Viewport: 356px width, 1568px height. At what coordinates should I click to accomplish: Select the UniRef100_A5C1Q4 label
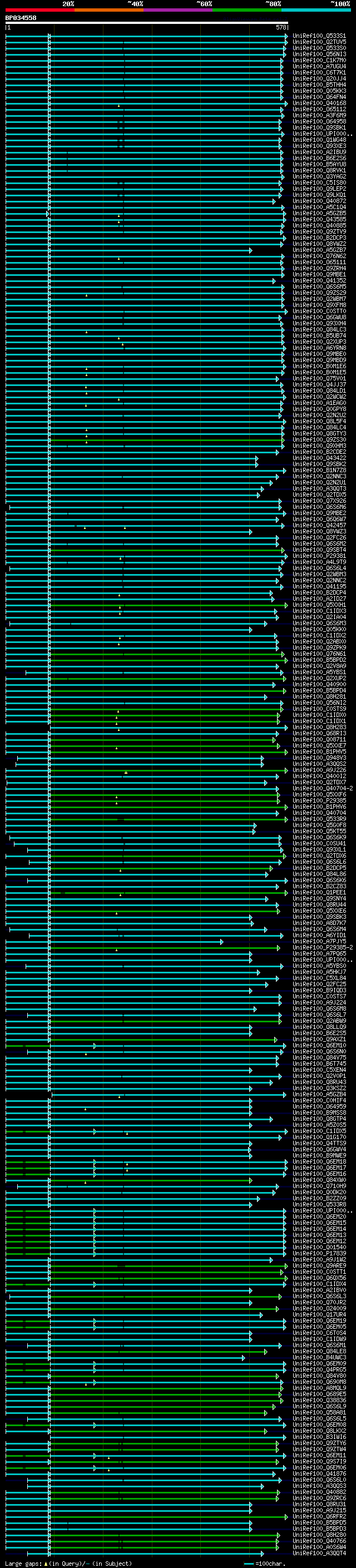(319, 207)
